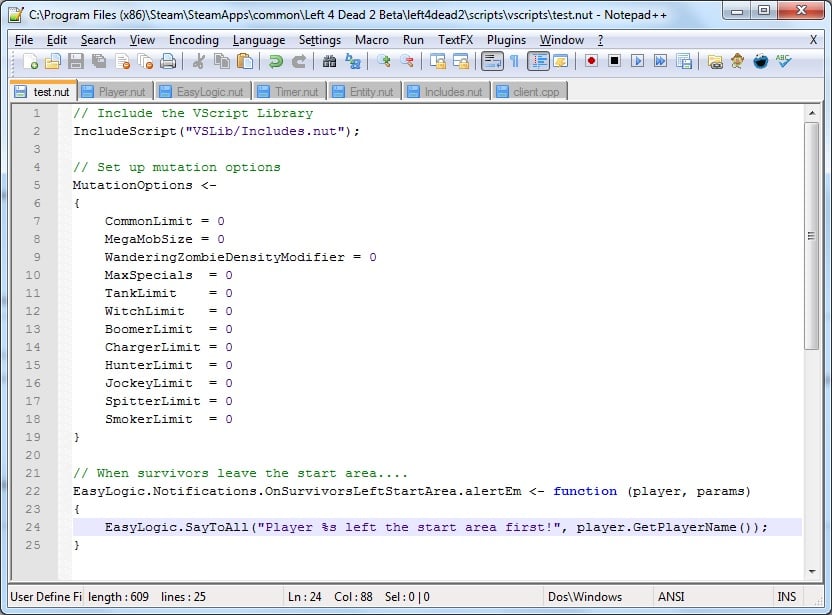Click the folder with chain link icon
This screenshot has width=832, height=615.
click(x=715, y=62)
